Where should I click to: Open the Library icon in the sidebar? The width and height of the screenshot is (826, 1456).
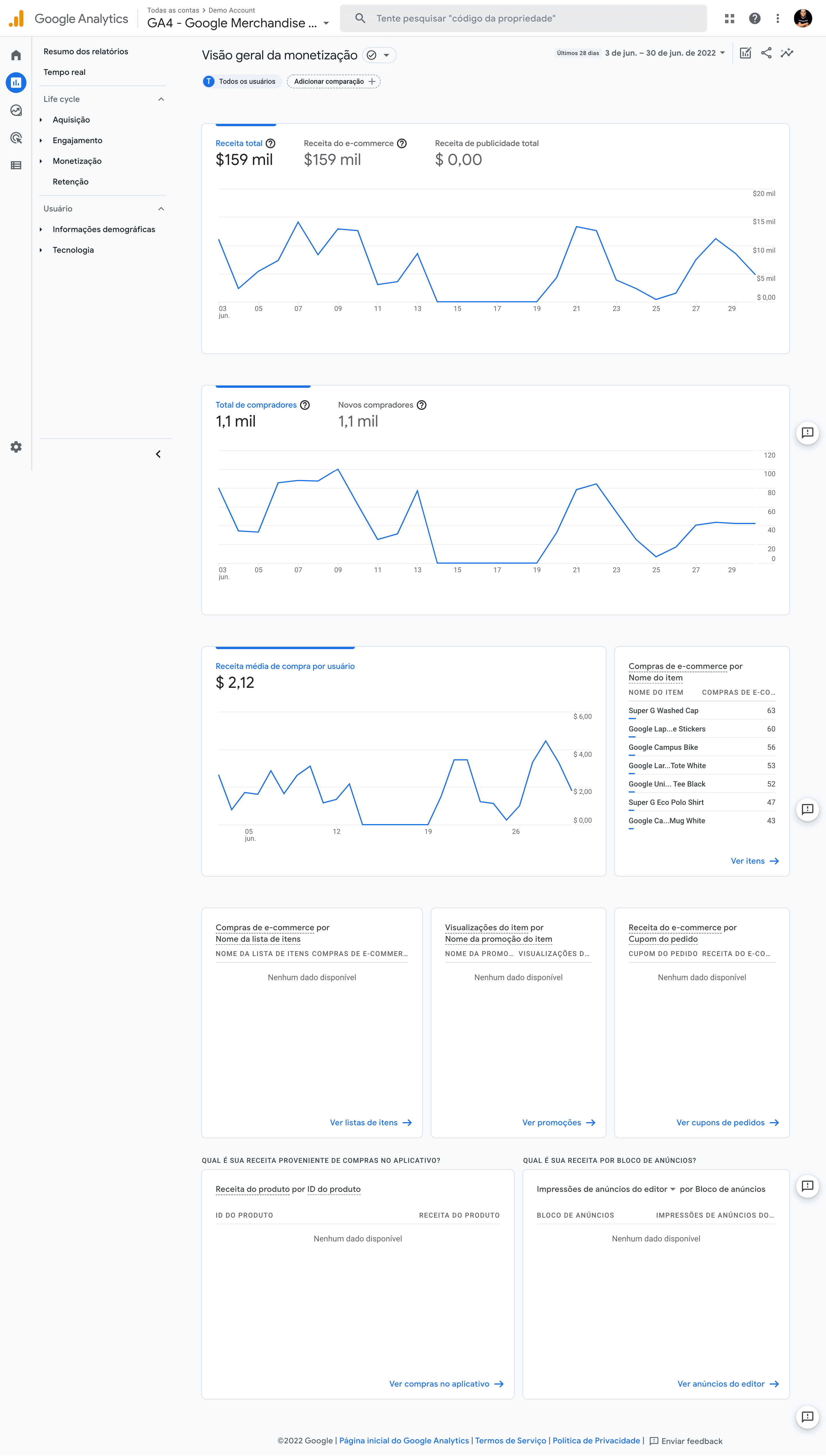click(x=15, y=165)
